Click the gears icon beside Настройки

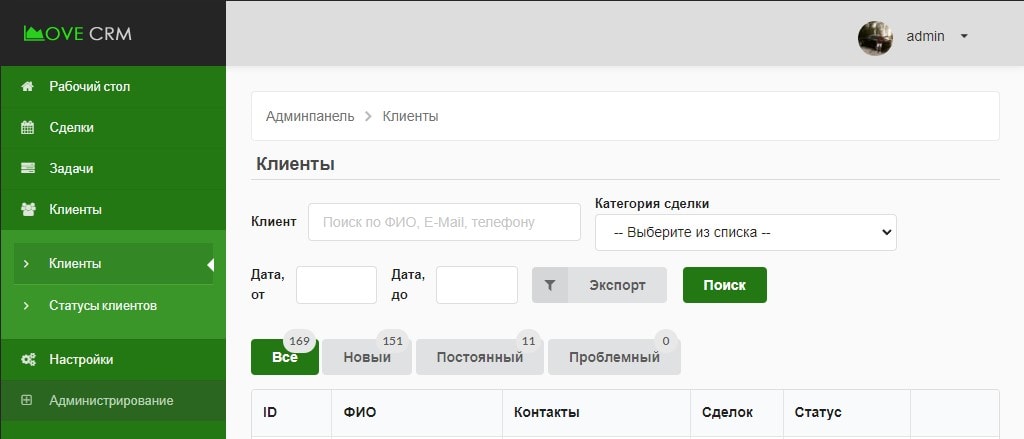27,359
